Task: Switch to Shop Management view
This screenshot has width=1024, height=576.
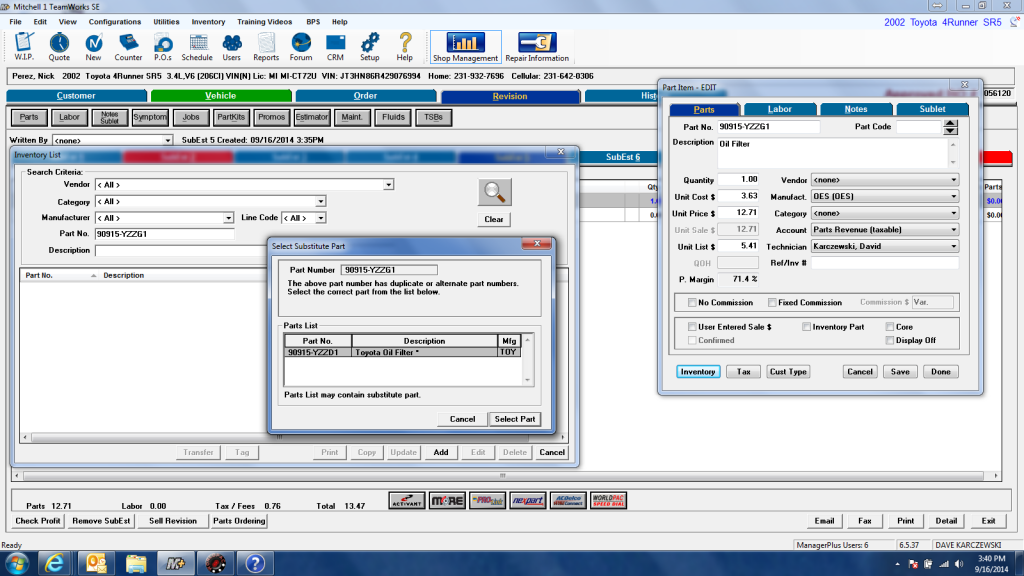Action: [x=465, y=46]
